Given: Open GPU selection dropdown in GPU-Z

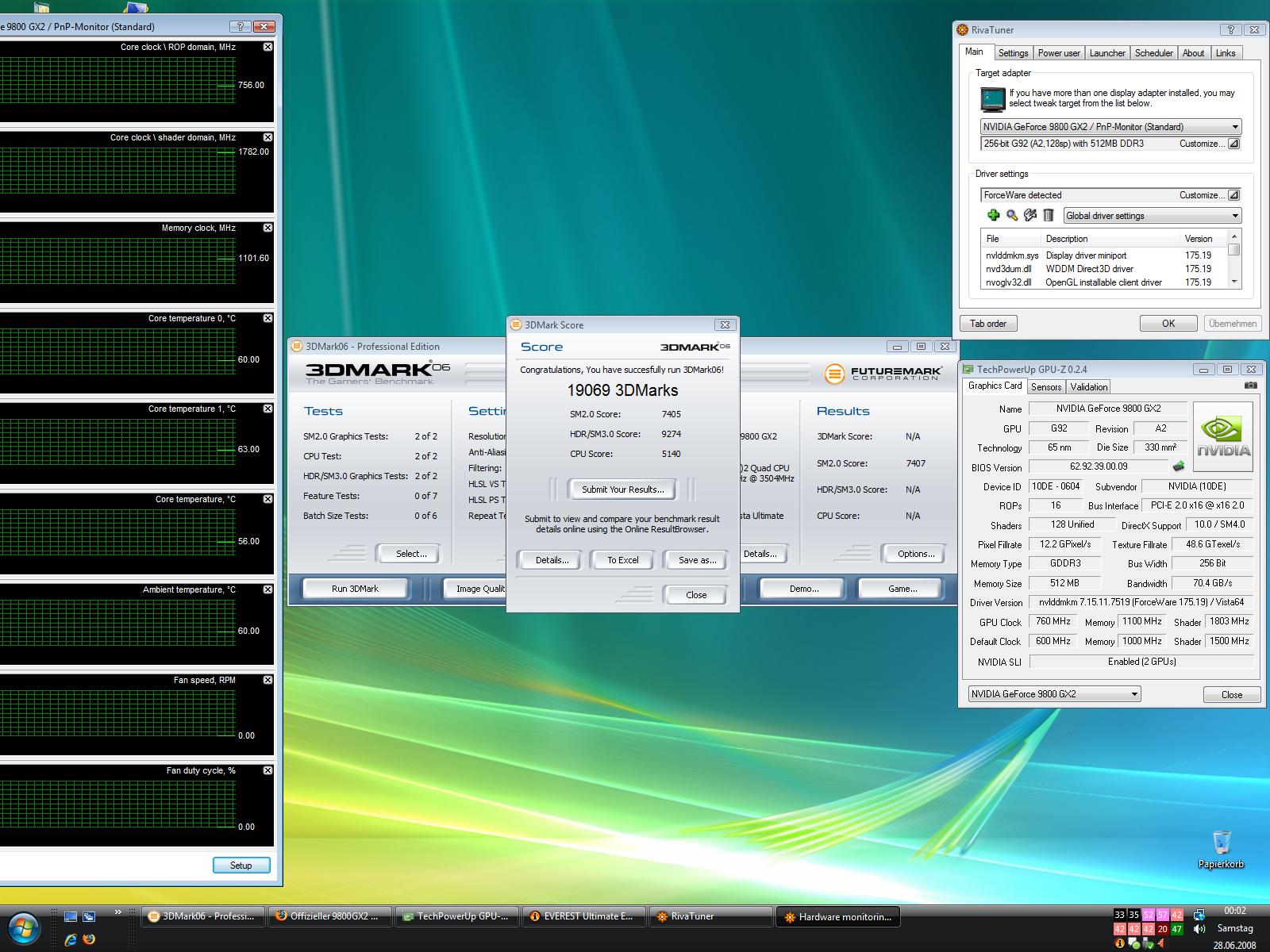Looking at the screenshot, I should [x=1134, y=694].
